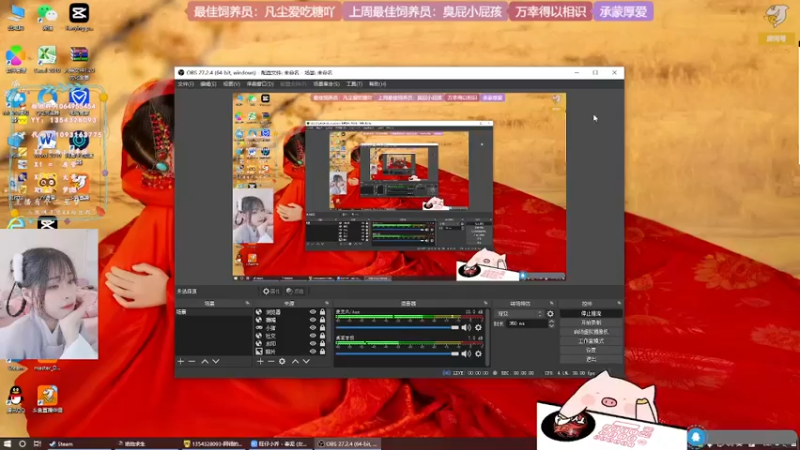The image size is (800, 450).
Task: Open the 属性 properties button above the sources
Action: click(271, 291)
